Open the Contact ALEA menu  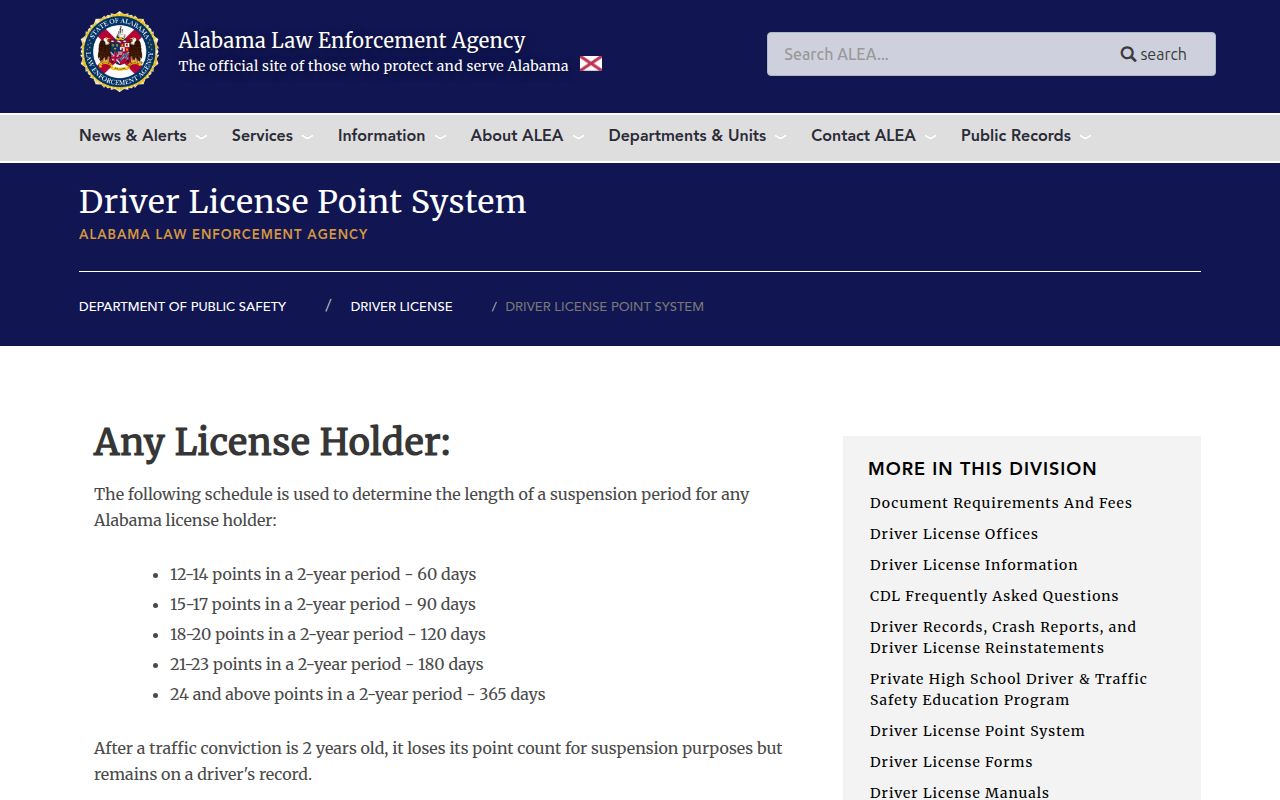tap(863, 135)
